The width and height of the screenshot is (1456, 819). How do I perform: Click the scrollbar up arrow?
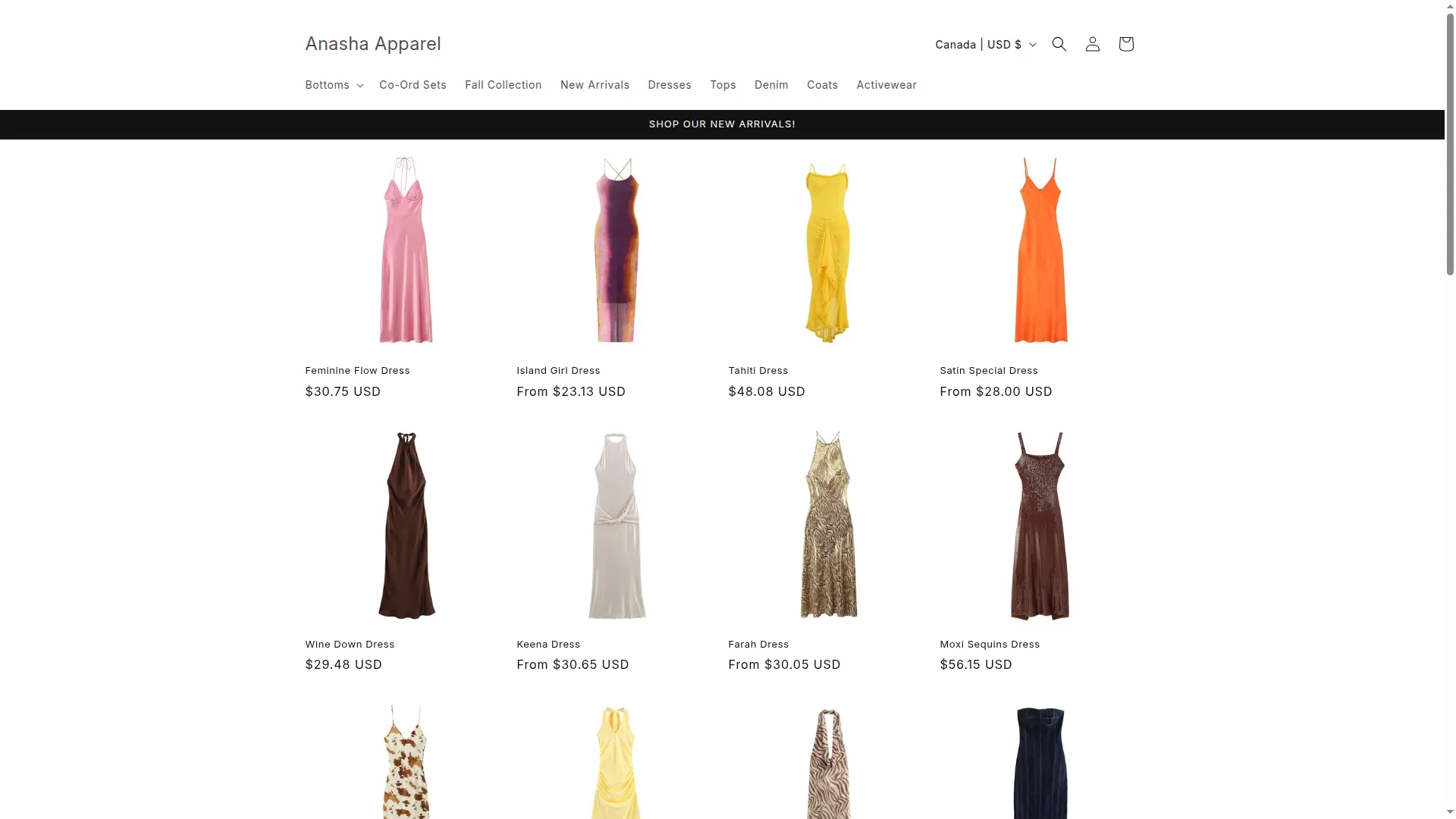coord(1450,6)
